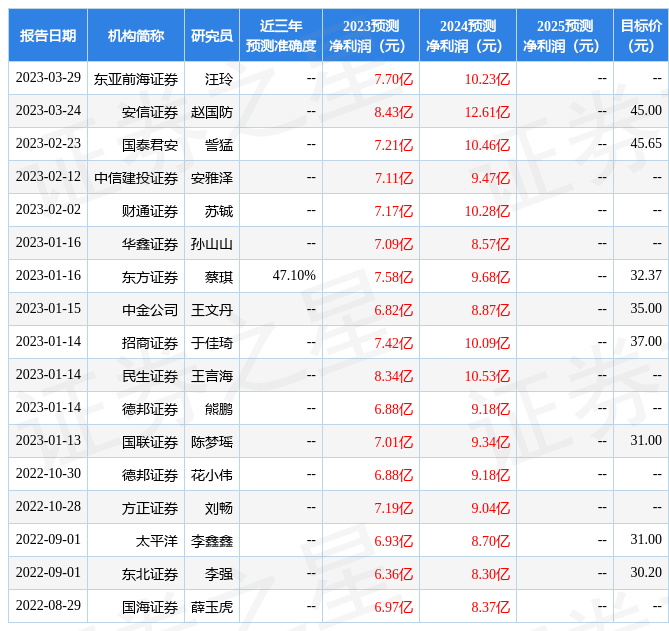Open the 中金公司 institution entry

point(150,309)
